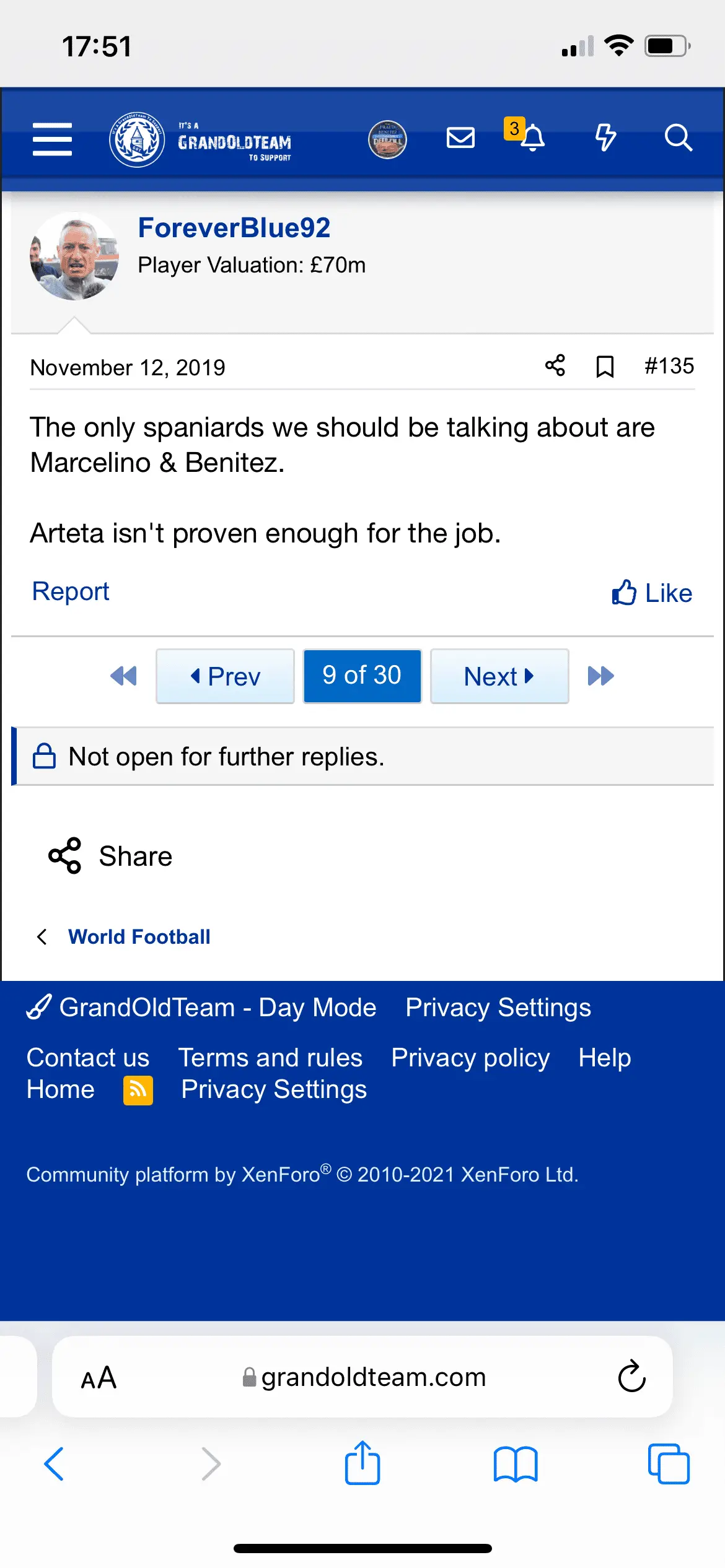Like ForeverBlue92's post

click(652, 593)
